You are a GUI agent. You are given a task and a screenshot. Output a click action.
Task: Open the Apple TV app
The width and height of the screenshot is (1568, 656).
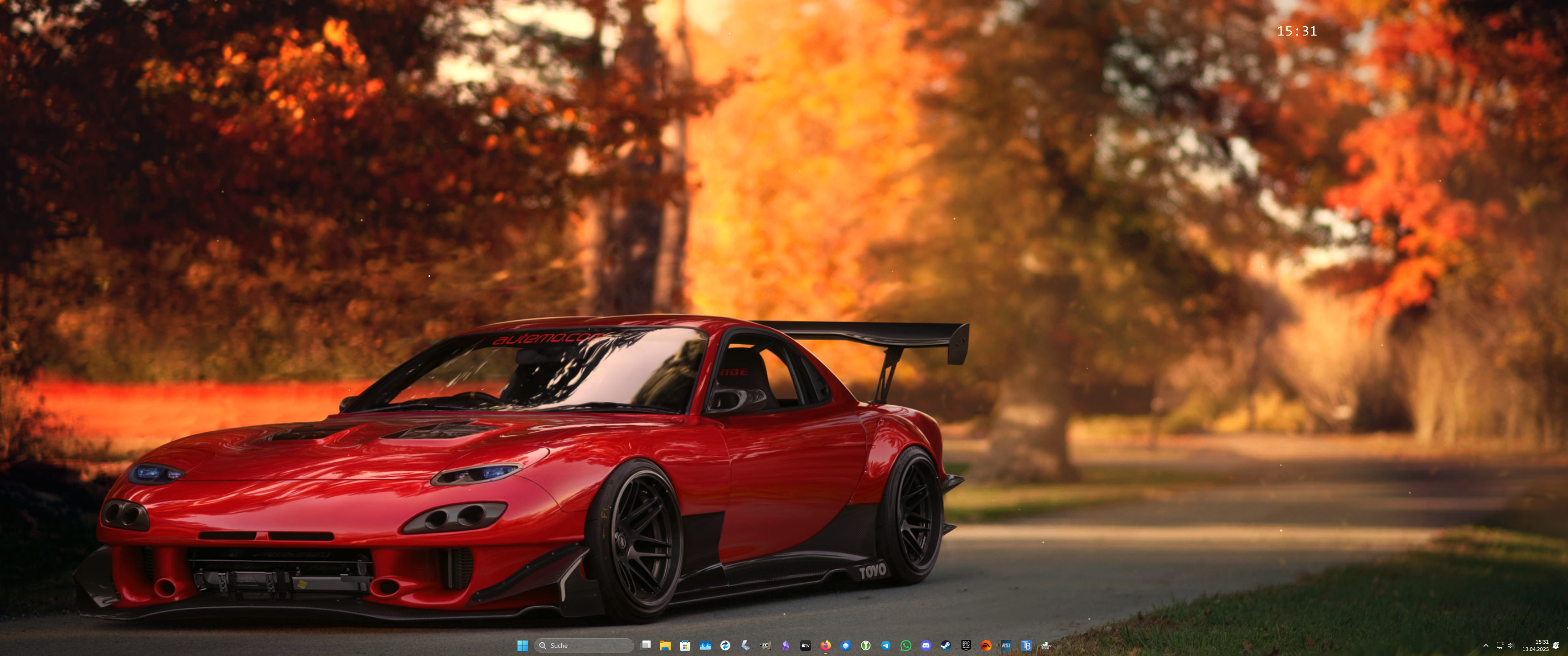805,646
